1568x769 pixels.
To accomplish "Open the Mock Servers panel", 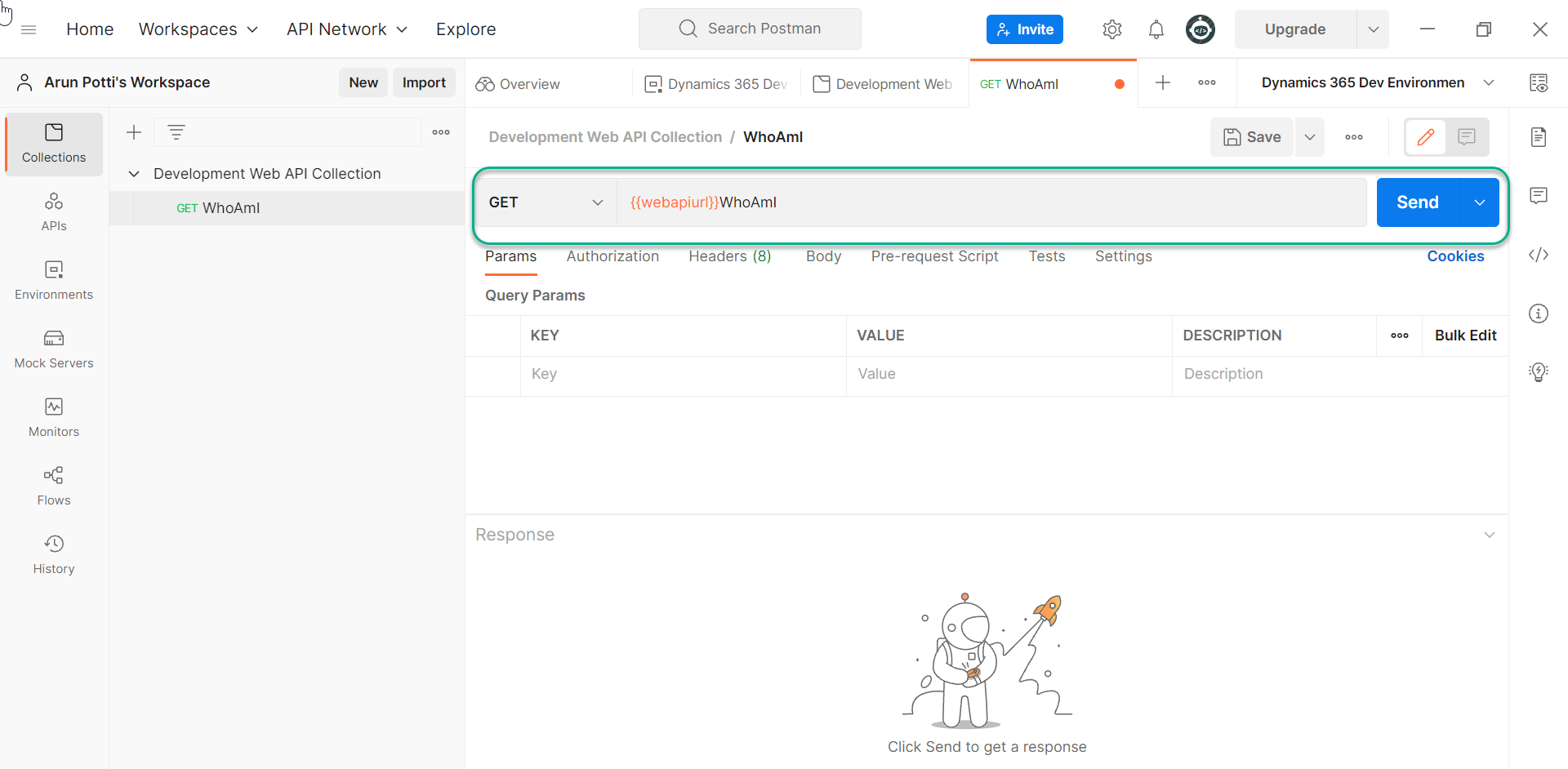I will (53, 349).
